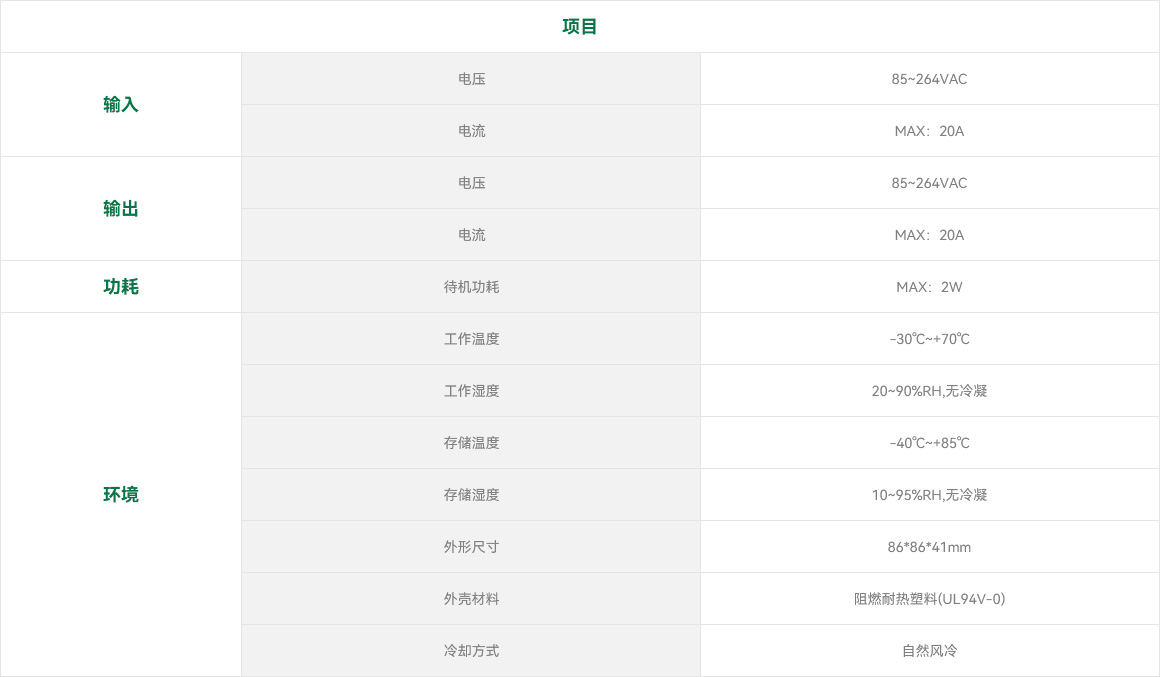Select the 外形尺寸 row label
The image size is (1160, 677).
coord(471,547)
